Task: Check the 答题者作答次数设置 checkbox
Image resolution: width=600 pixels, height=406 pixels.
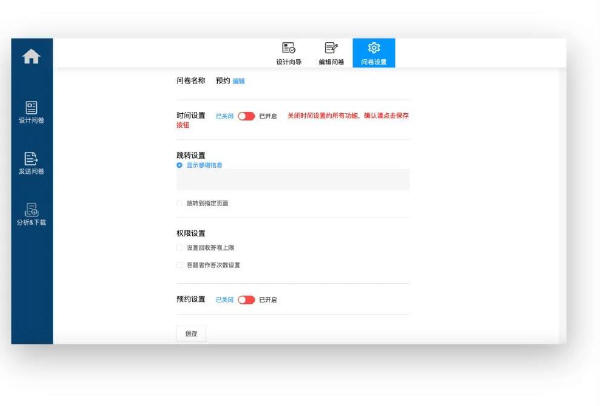Action: click(x=179, y=265)
